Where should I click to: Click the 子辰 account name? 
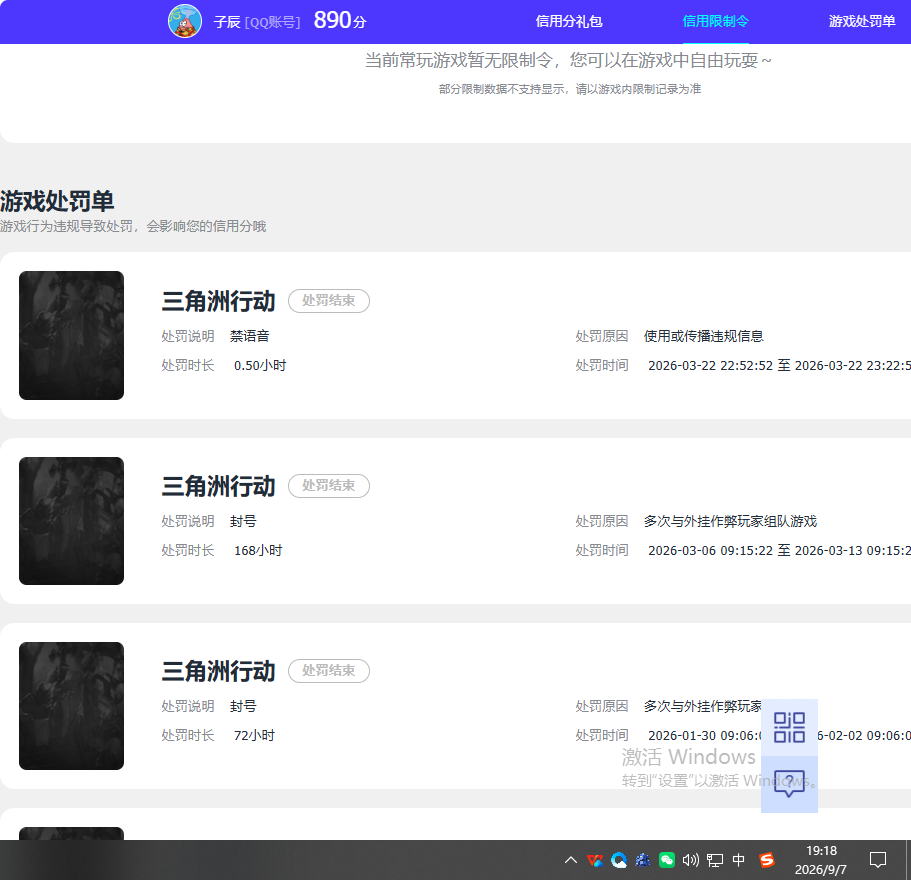click(227, 22)
